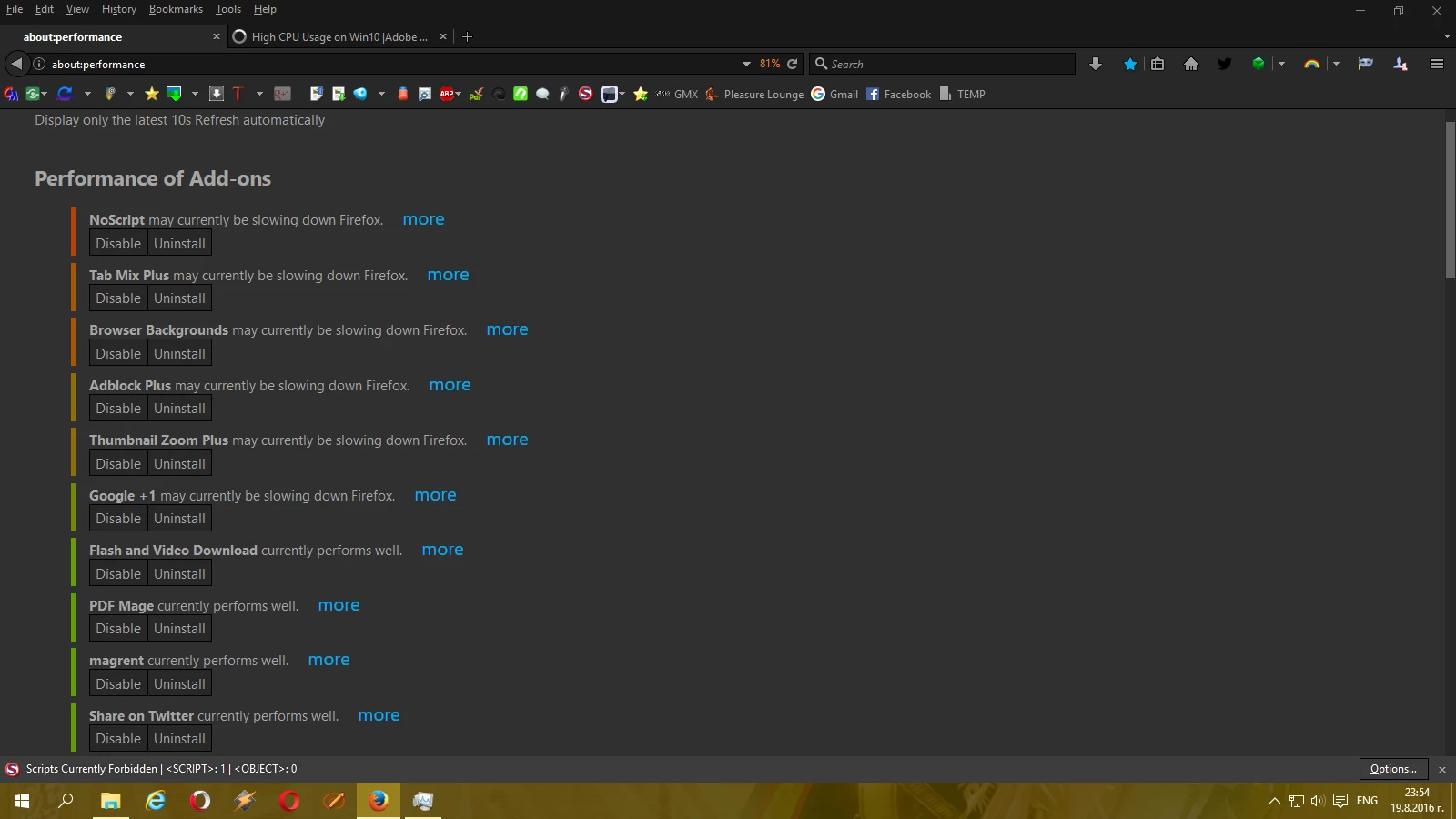
Task: Open the GMX bookmark
Action: pos(677,94)
